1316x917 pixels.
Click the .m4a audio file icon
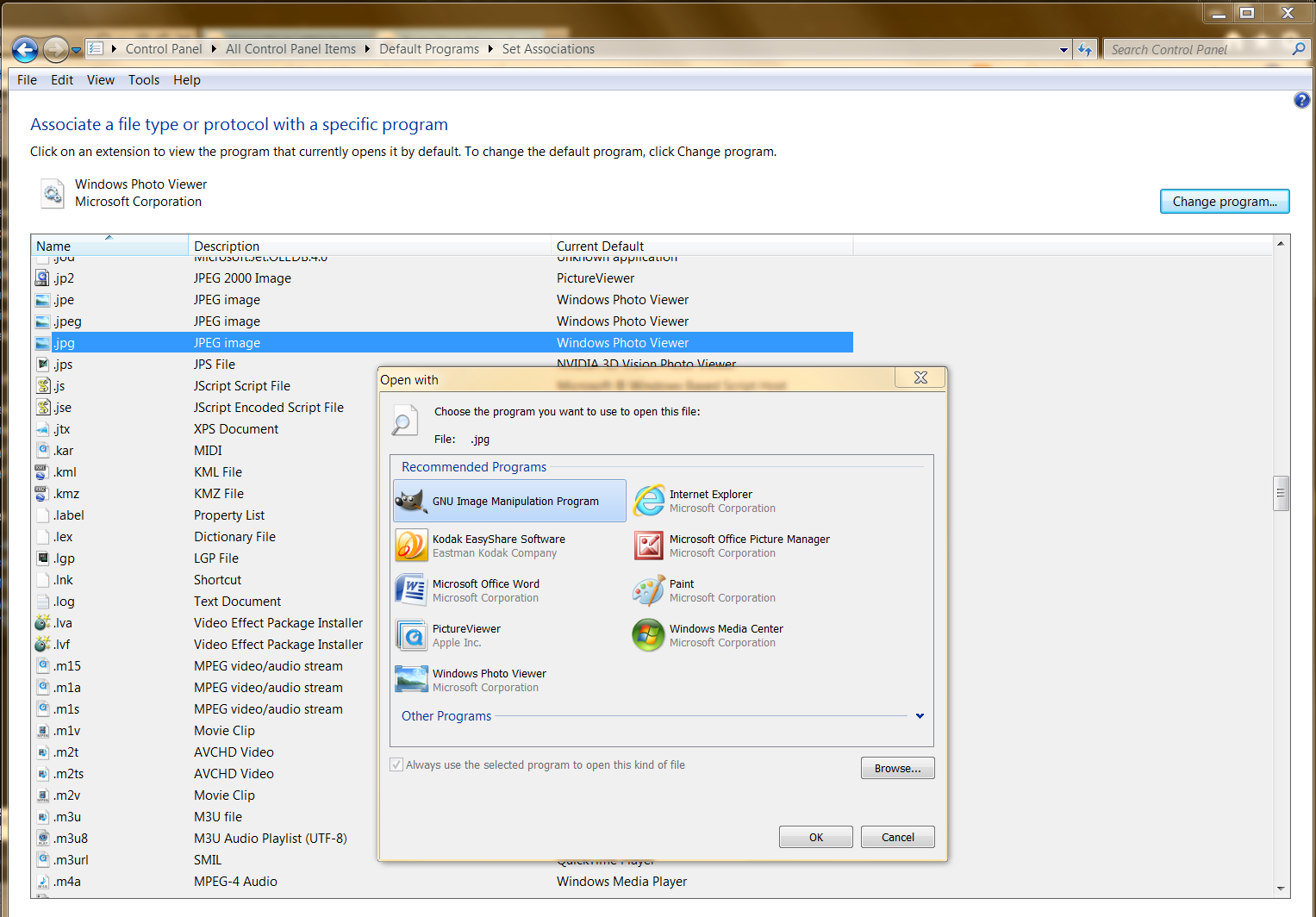point(42,882)
